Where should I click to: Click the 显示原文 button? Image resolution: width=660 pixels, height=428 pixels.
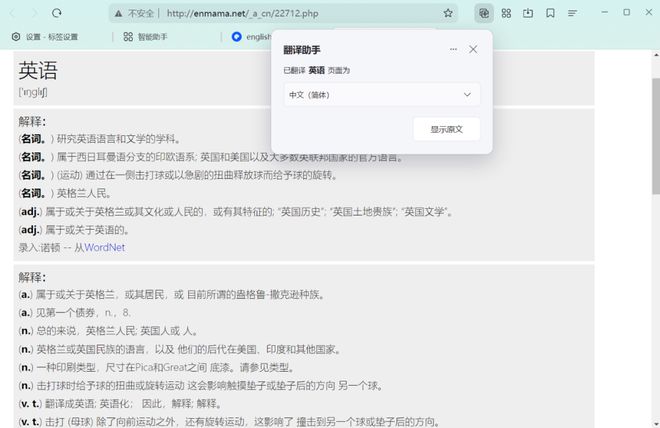(447, 129)
